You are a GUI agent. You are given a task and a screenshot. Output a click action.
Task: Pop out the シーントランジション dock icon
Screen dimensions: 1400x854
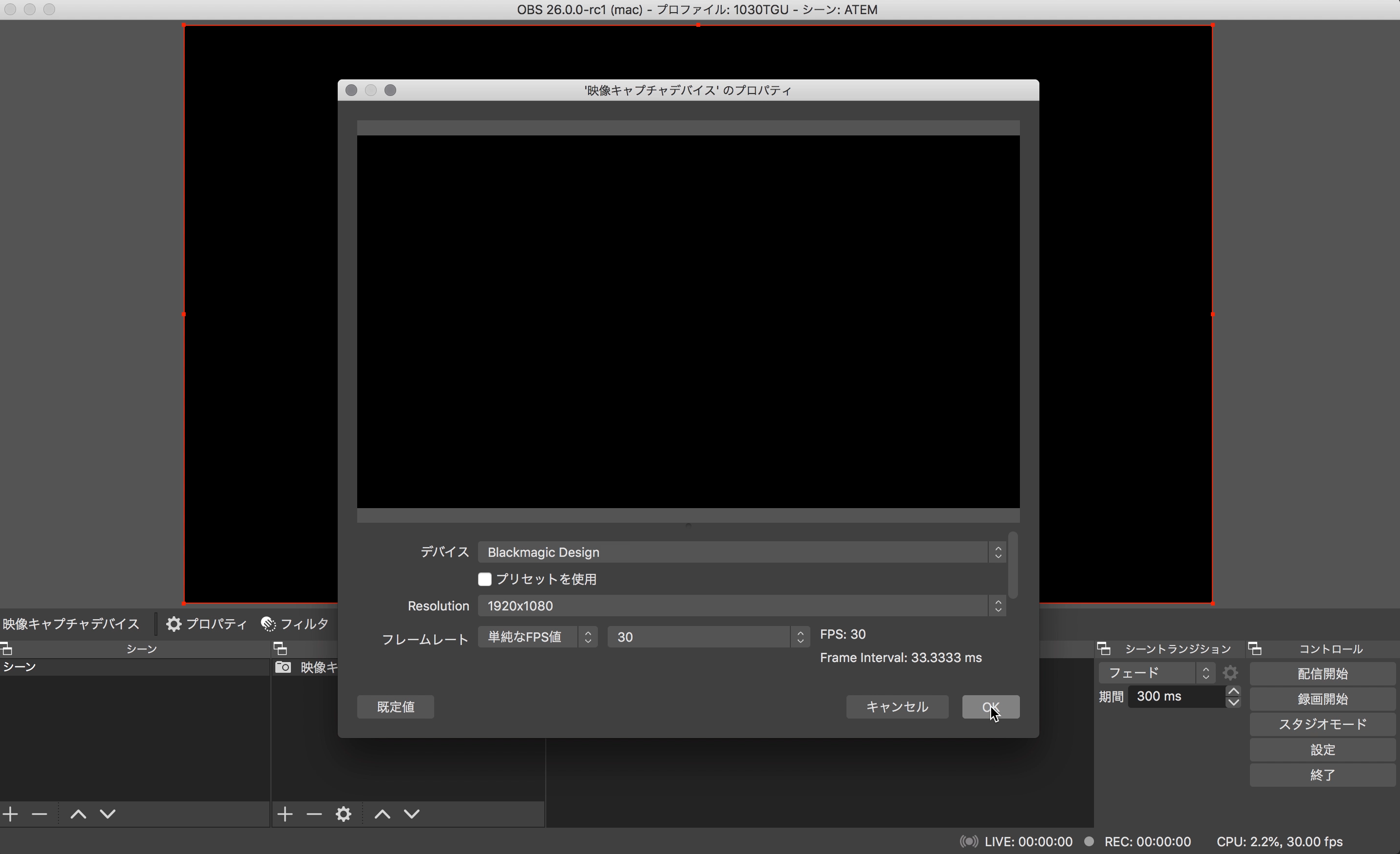point(1103,648)
